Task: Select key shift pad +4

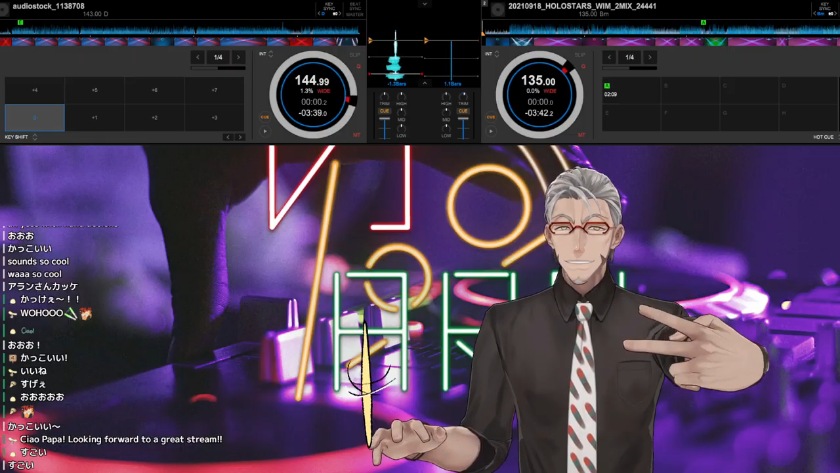Action: (x=35, y=90)
